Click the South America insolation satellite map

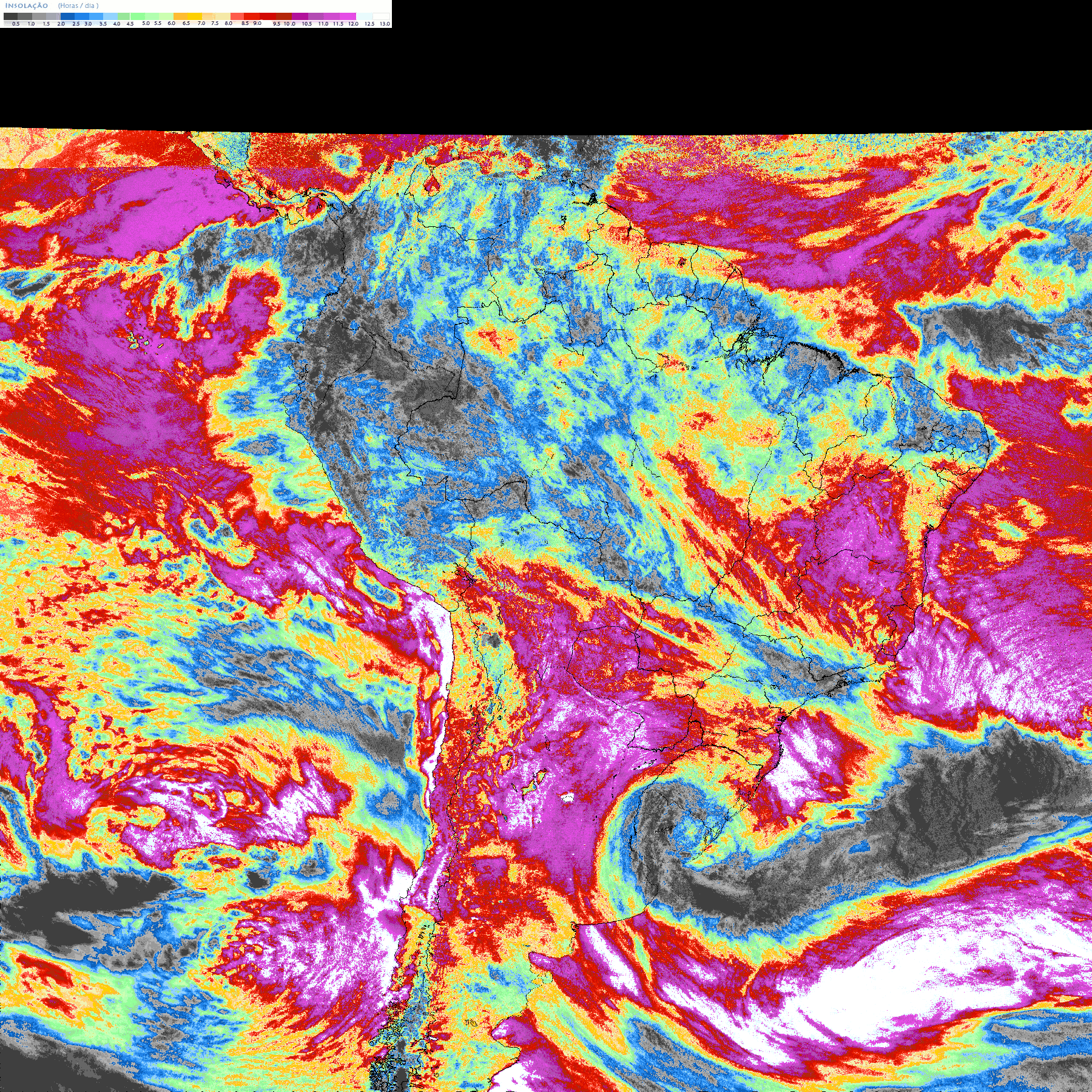click(546, 610)
